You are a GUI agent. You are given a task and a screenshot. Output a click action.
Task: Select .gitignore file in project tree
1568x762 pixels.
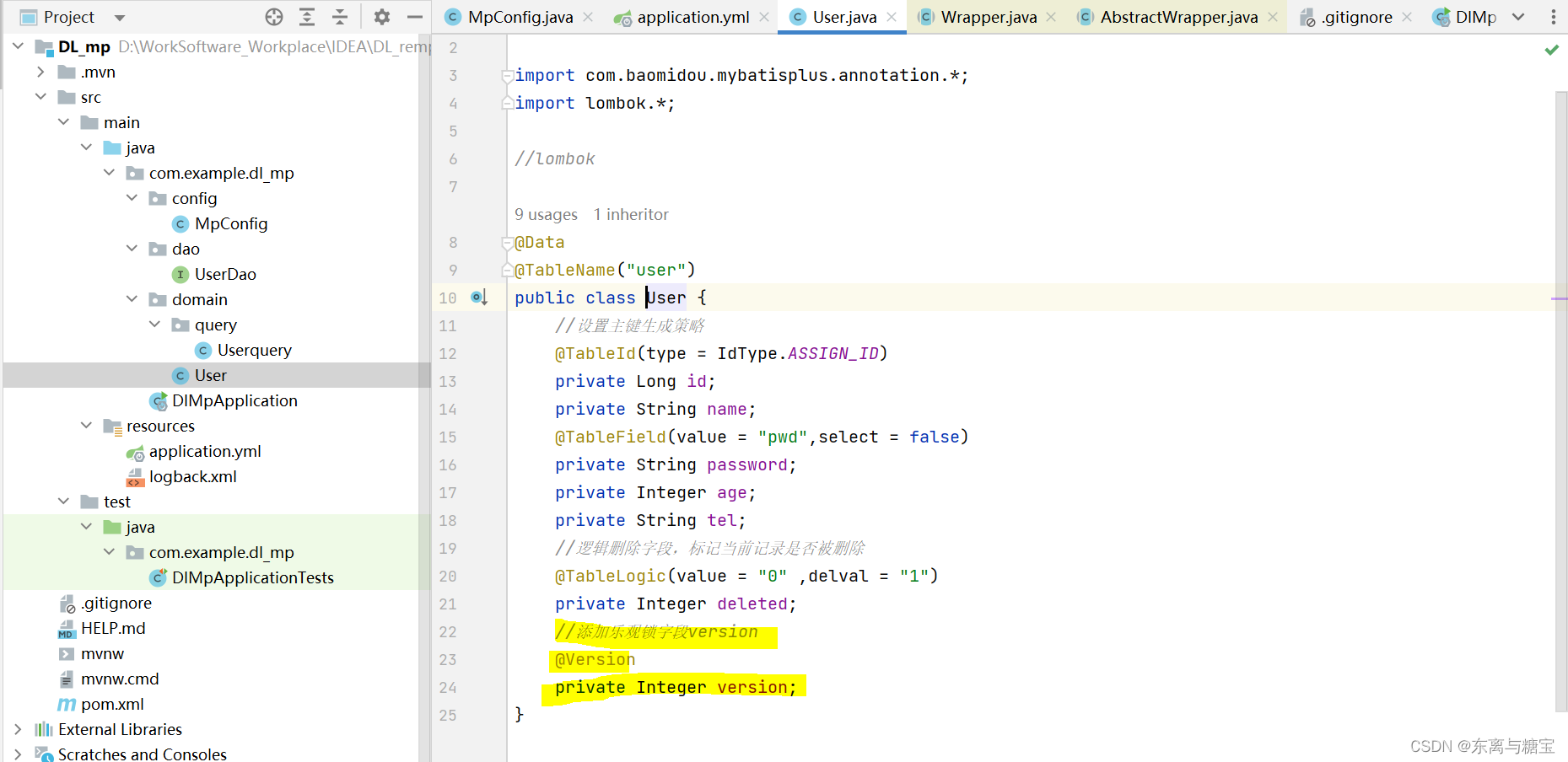click(x=116, y=603)
